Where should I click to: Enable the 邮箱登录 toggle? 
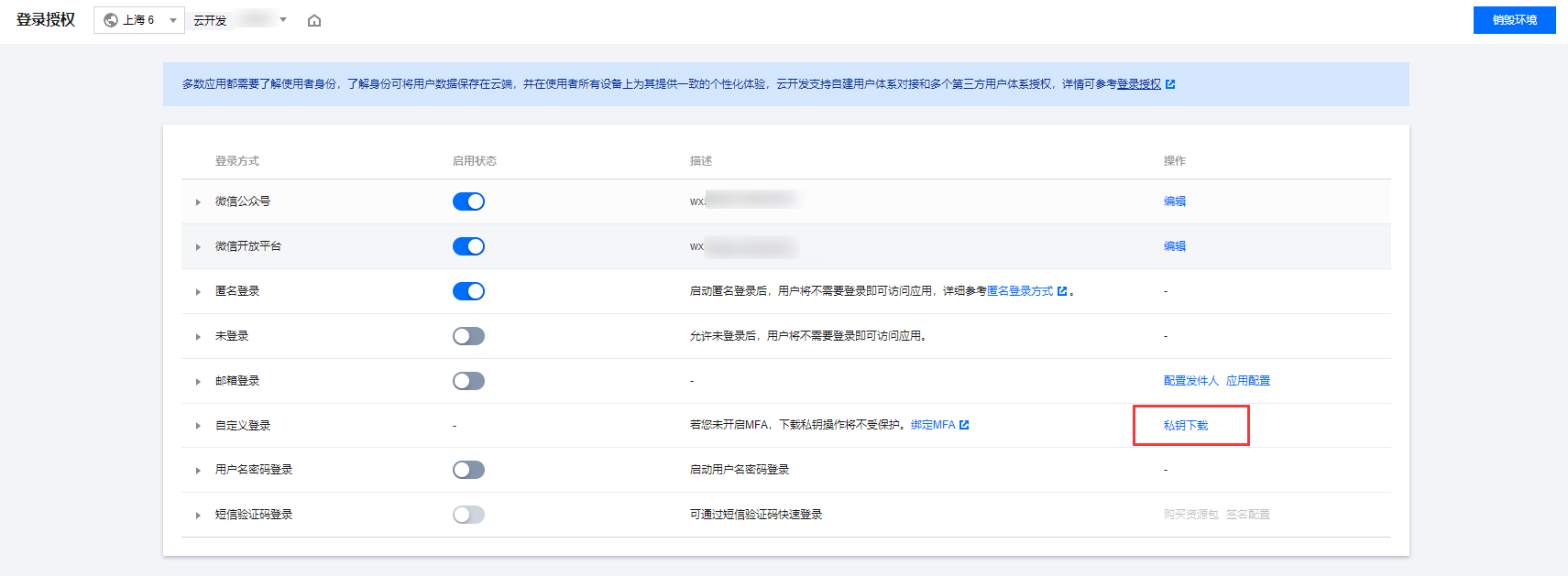pos(468,381)
